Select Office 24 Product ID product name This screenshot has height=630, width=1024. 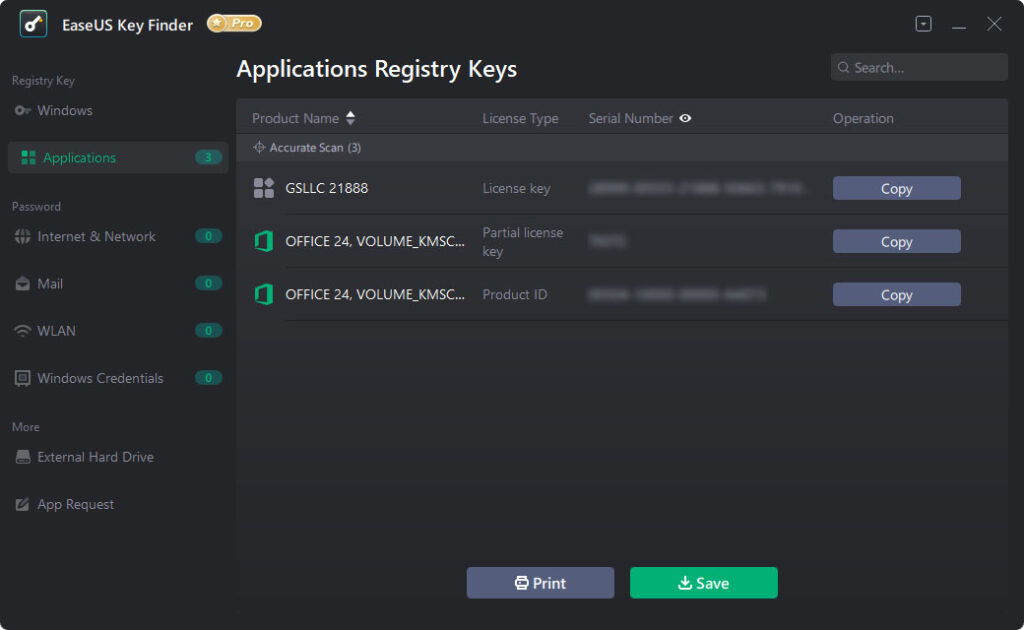click(x=375, y=294)
